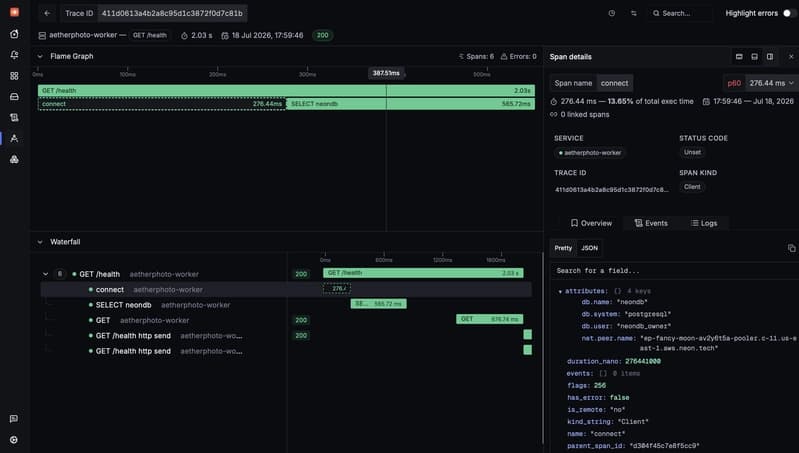Viewport: 799px width, 453px height.
Task: Open the storage drive icon in sidebar
Action: (x=14, y=96)
